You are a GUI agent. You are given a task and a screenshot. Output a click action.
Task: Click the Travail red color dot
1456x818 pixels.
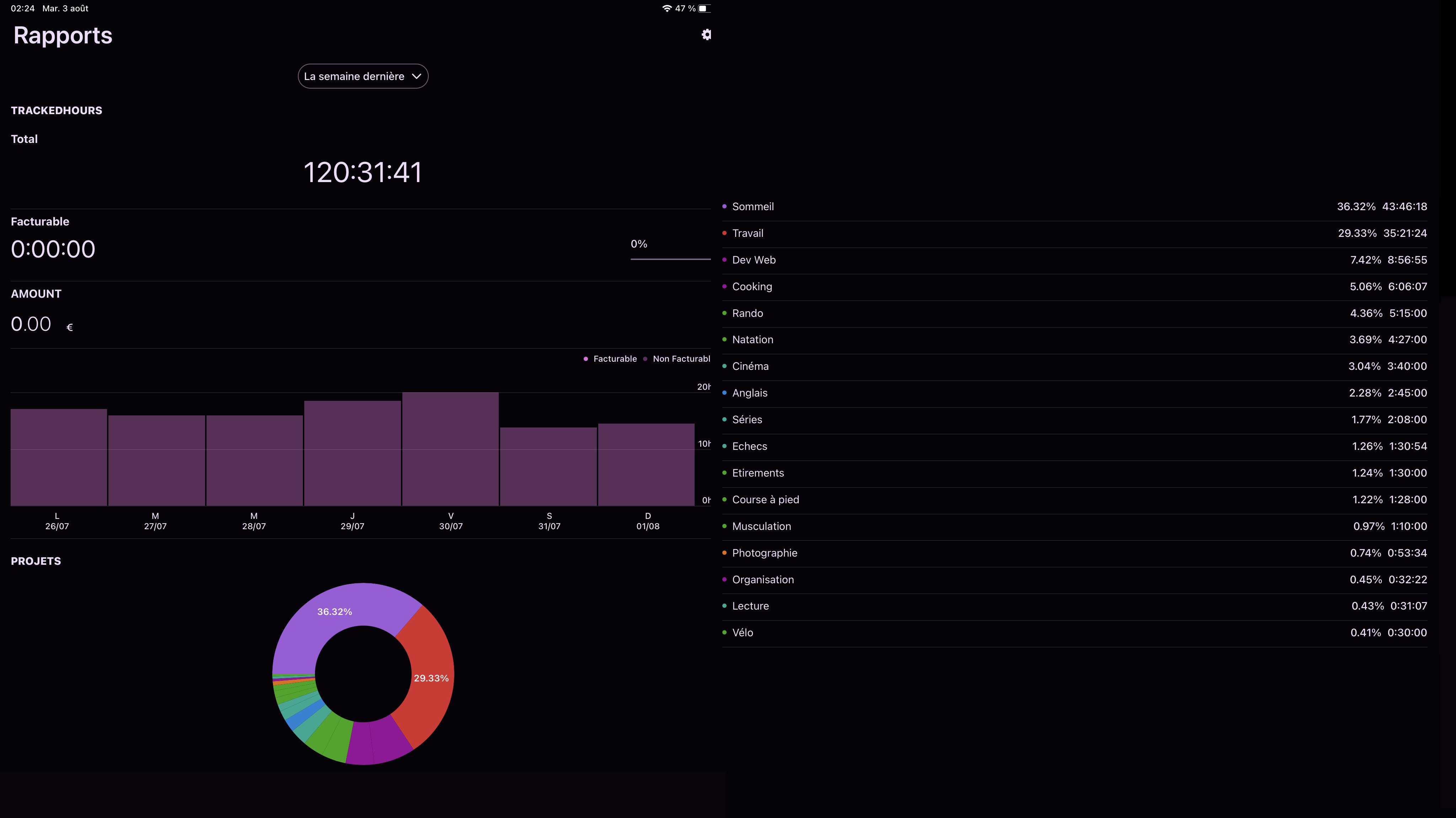(x=724, y=233)
